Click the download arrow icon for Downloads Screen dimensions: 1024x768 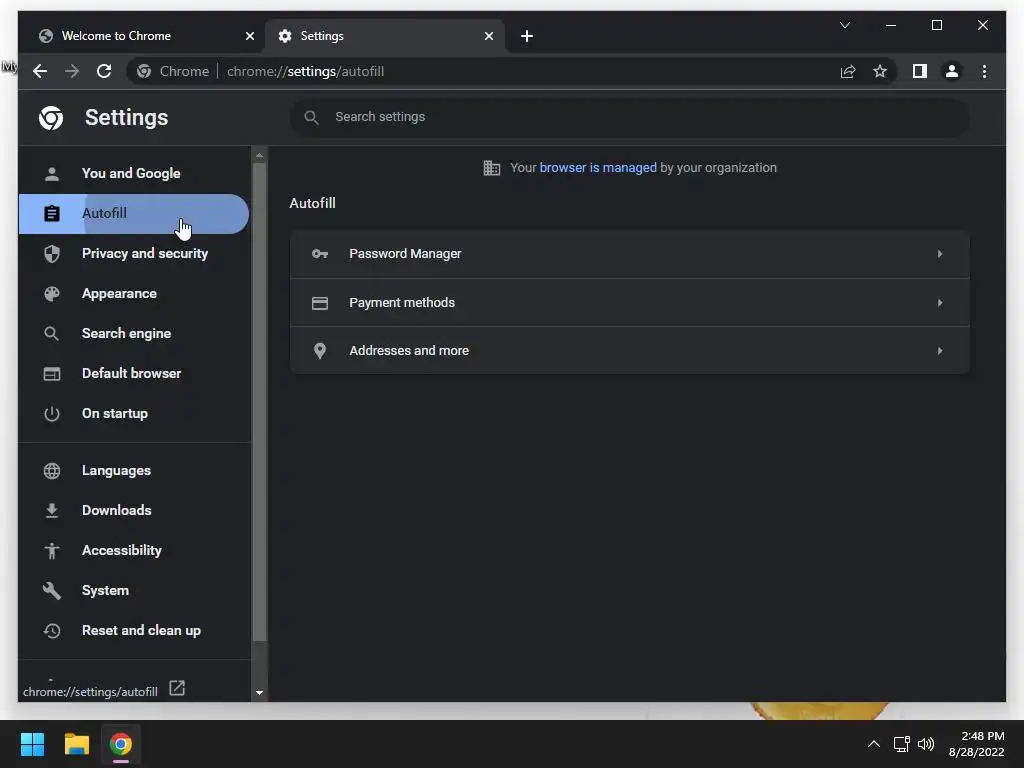coord(52,511)
